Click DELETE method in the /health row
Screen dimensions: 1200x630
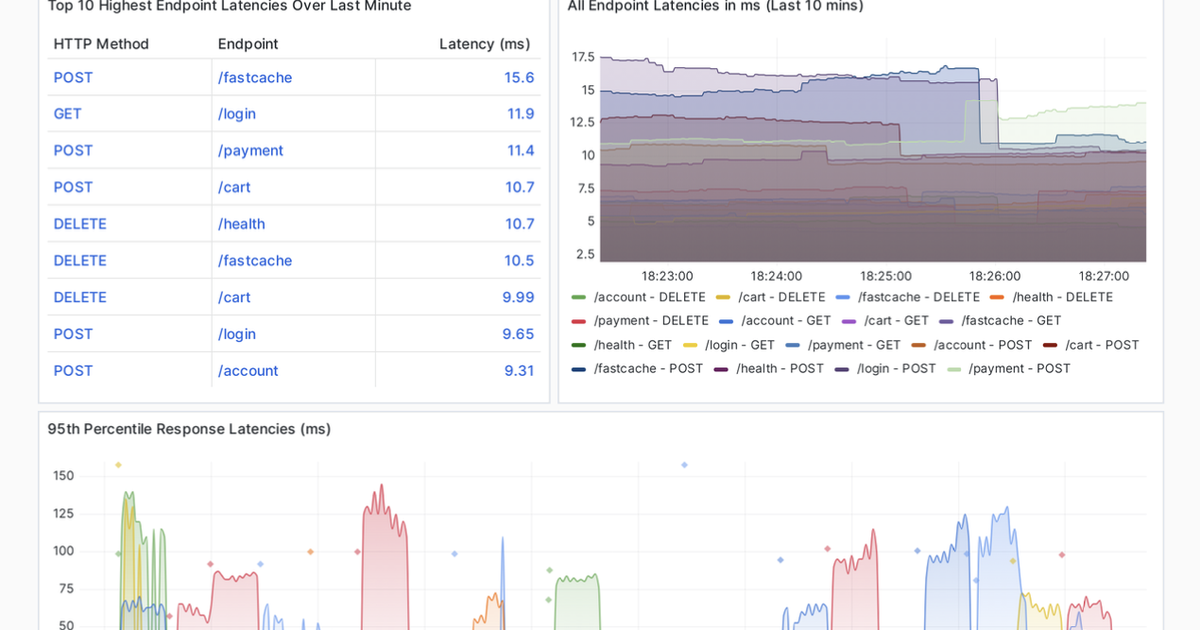tap(80, 224)
